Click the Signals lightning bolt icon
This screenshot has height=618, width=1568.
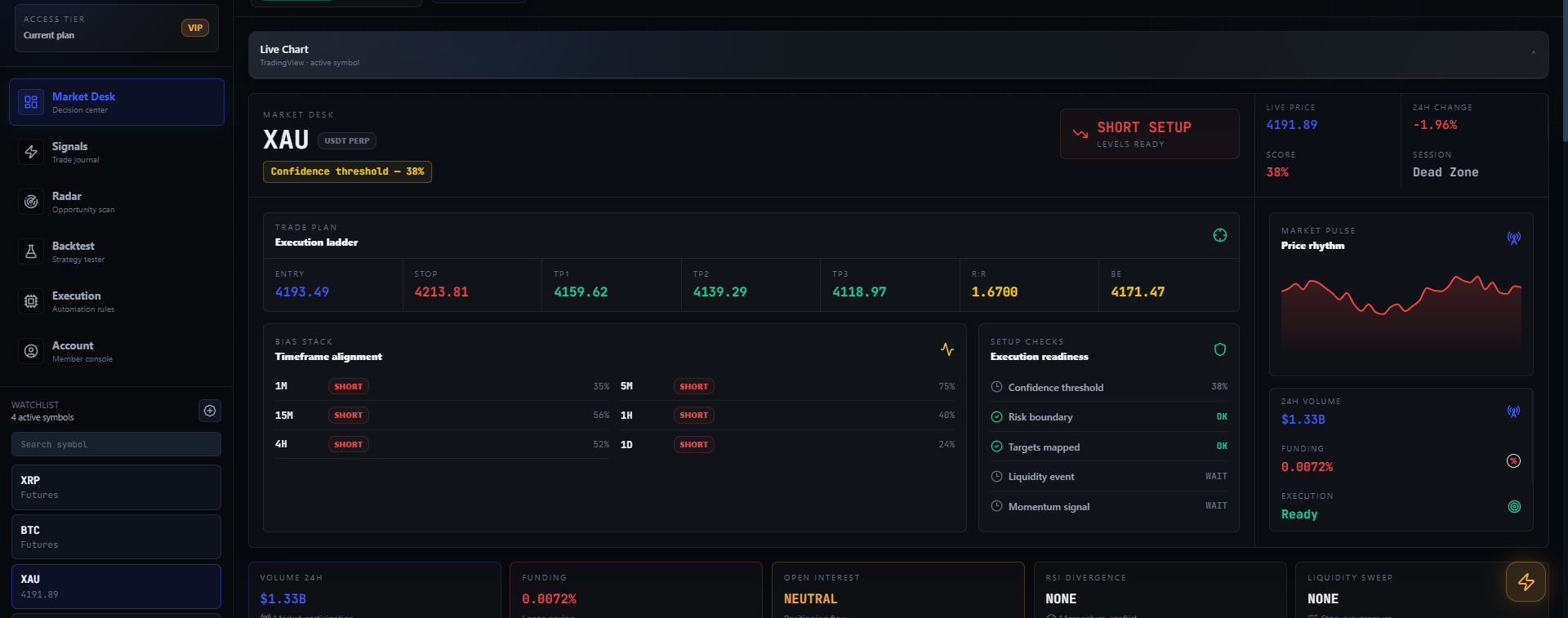(x=31, y=152)
